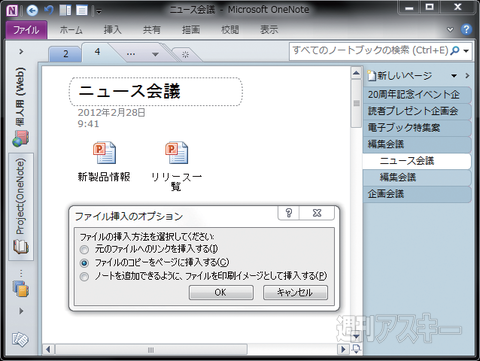Open the 読者プレゼント企画会 page

[417, 111]
